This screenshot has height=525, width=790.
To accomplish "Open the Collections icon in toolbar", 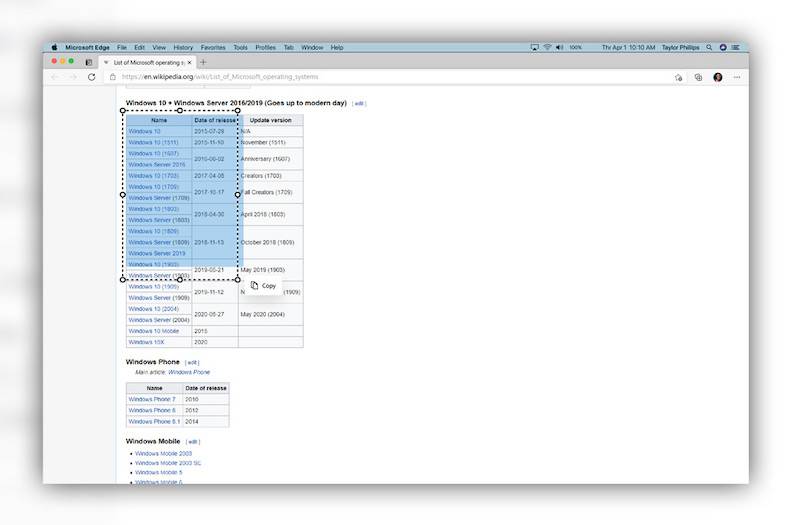I will tap(698, 77).
